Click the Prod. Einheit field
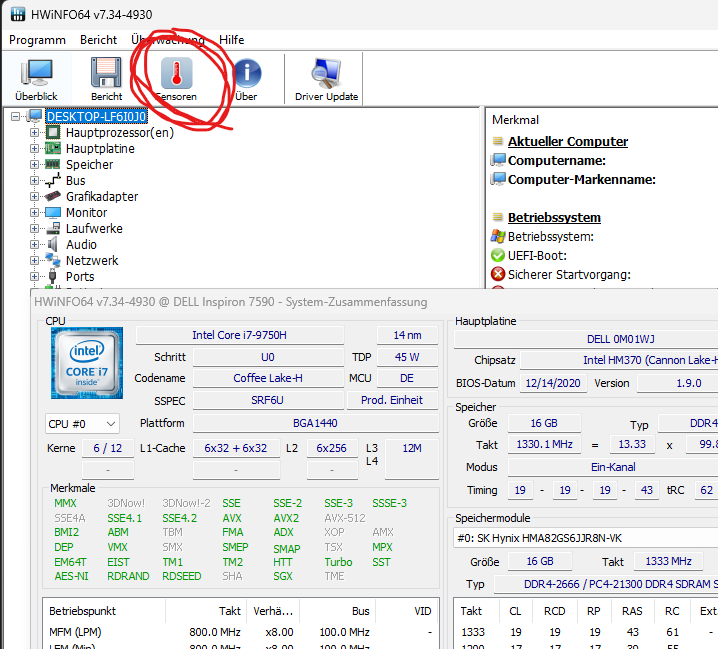The width and height of the screenshot is (718, 649). pyautogui.click(x=392, y=400)
